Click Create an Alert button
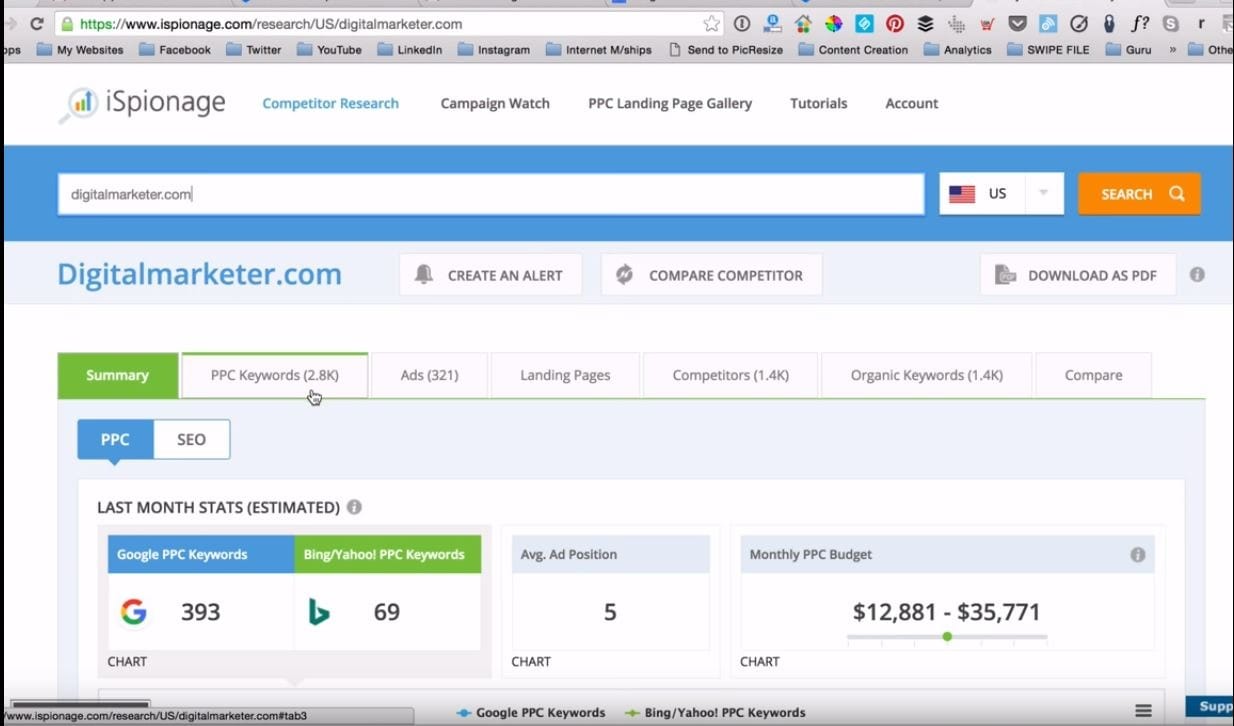Screen dimensions: 1234x726 click(x=490, y=275)
